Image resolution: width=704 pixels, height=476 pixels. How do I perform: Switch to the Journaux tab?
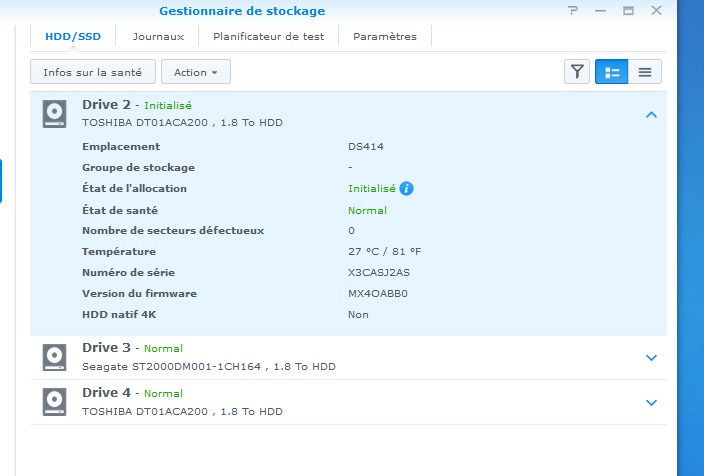pyautogui.click(x=158, y=36)
